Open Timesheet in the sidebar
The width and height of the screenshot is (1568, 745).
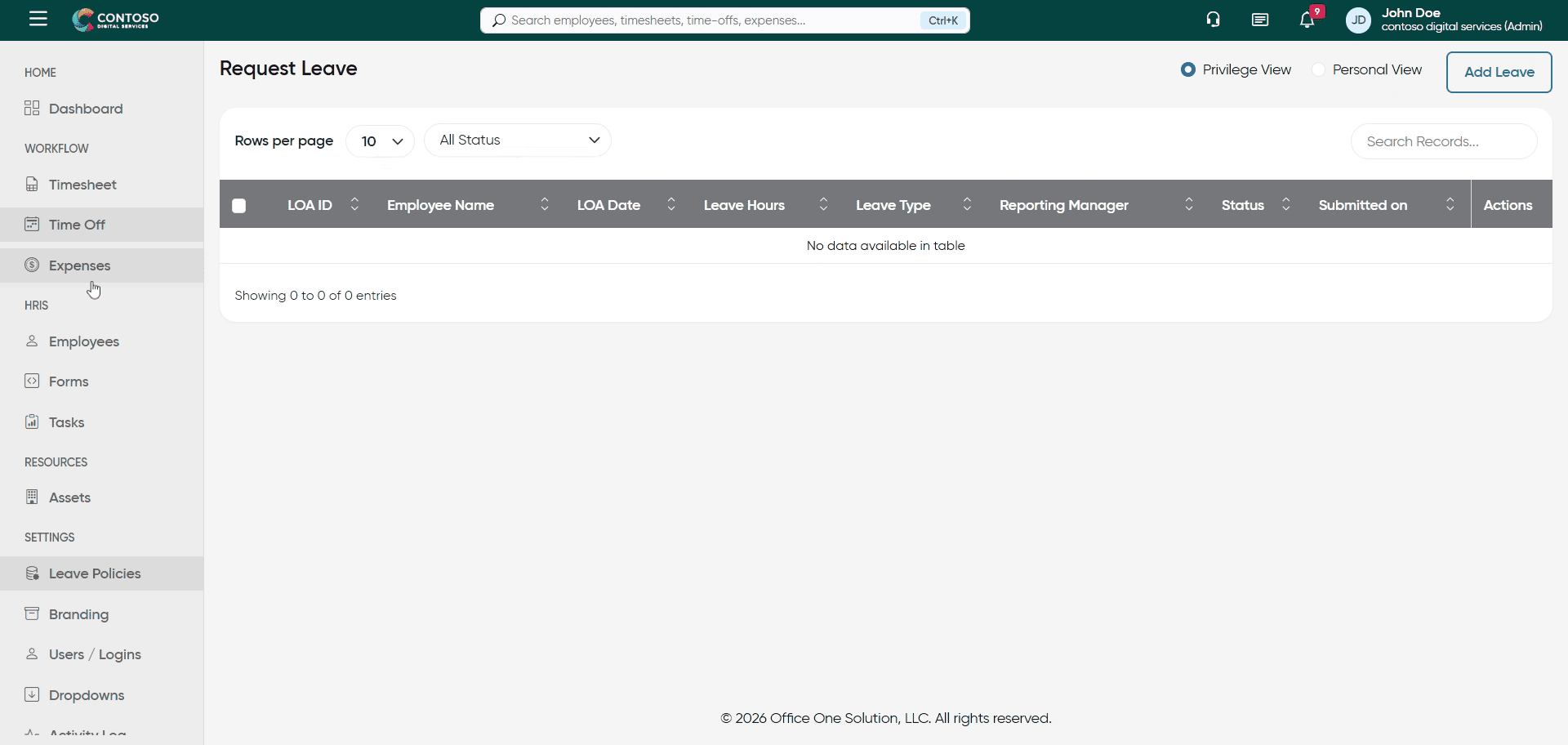coord(82,185)
